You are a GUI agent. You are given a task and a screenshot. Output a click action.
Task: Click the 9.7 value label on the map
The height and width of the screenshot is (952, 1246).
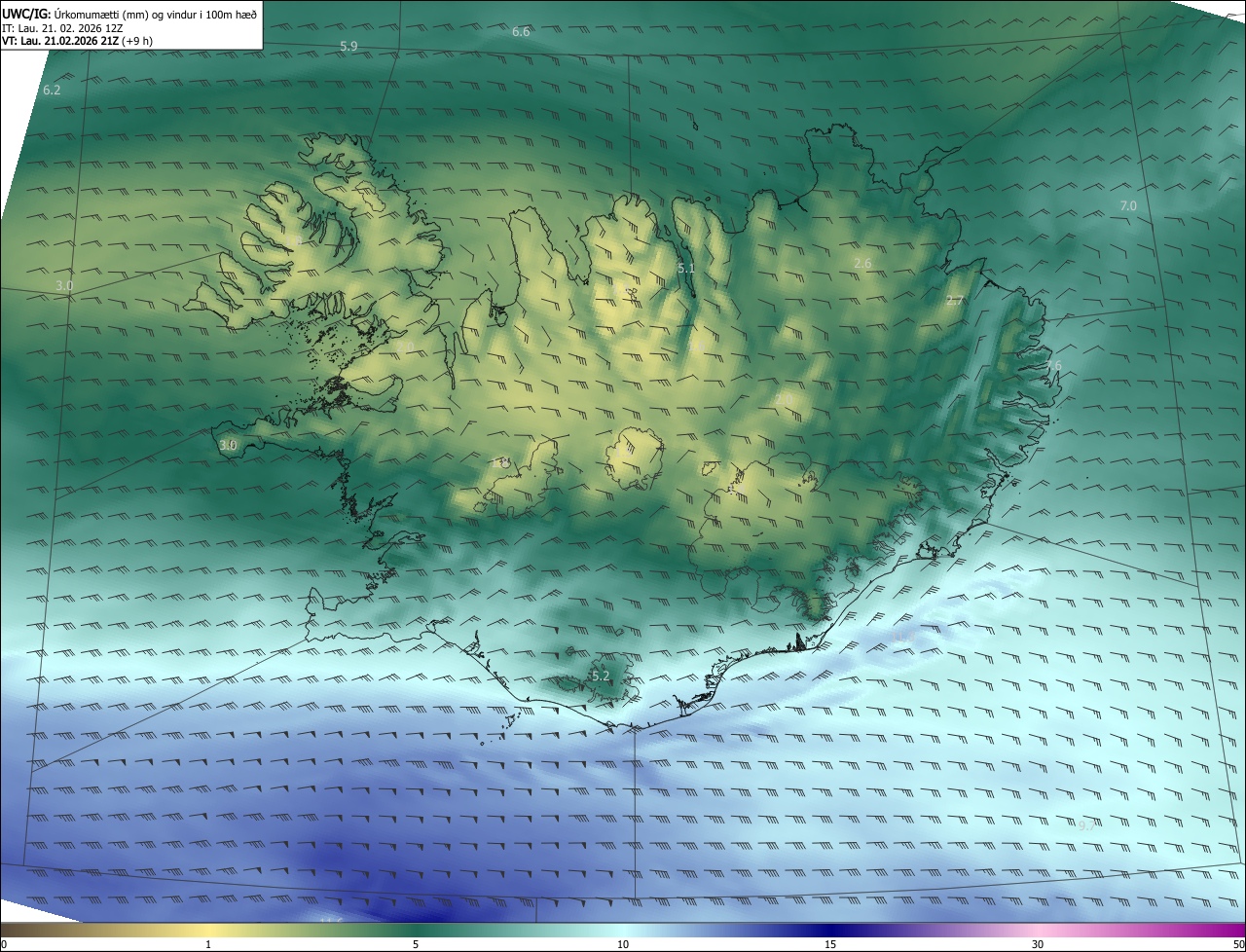pyautogui.click(x=1087, y=825)
